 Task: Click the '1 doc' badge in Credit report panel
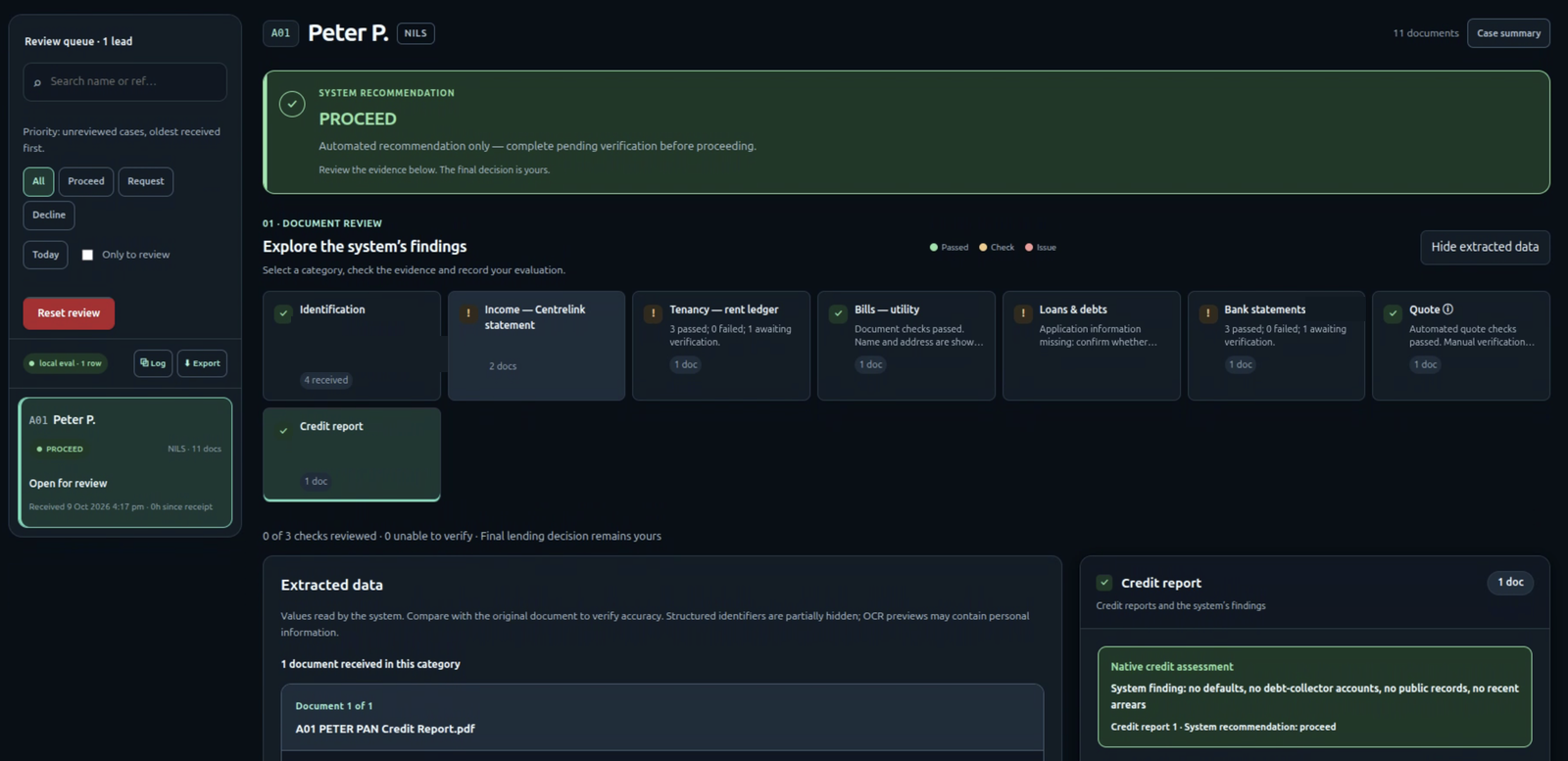tap(1510, 583)
